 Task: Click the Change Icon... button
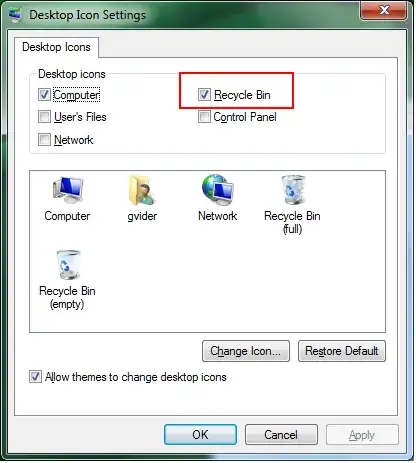(246, 351)
